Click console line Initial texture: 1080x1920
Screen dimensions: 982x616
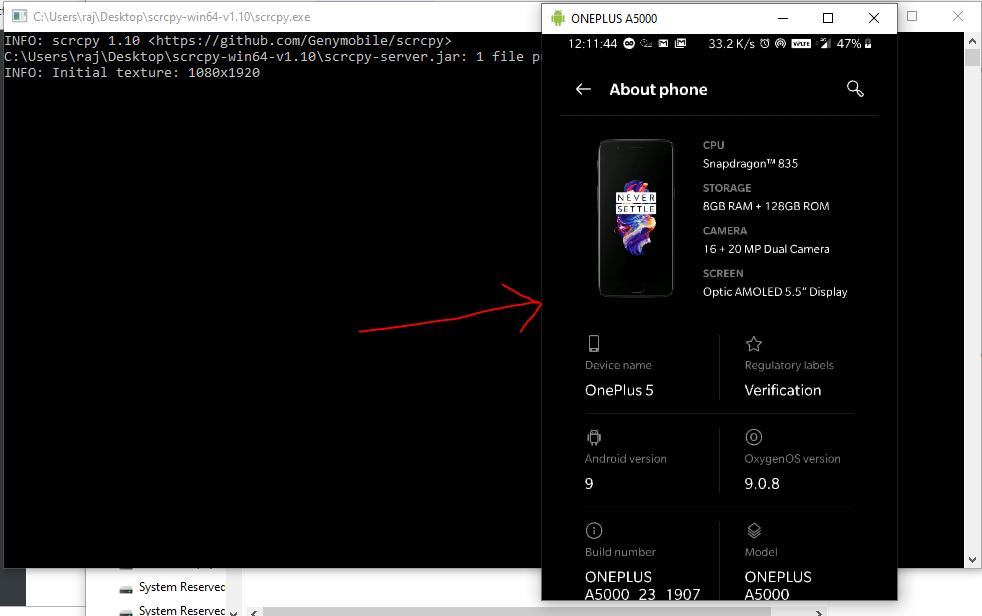pos(132,73)
